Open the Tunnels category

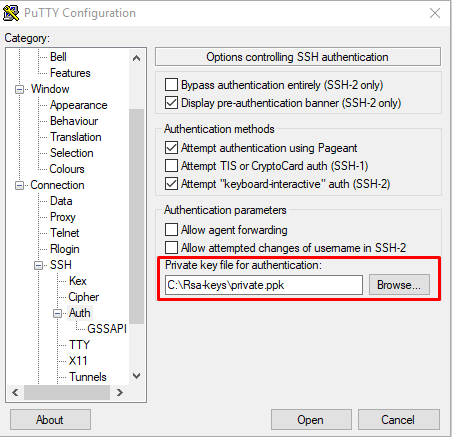(88, 377)
